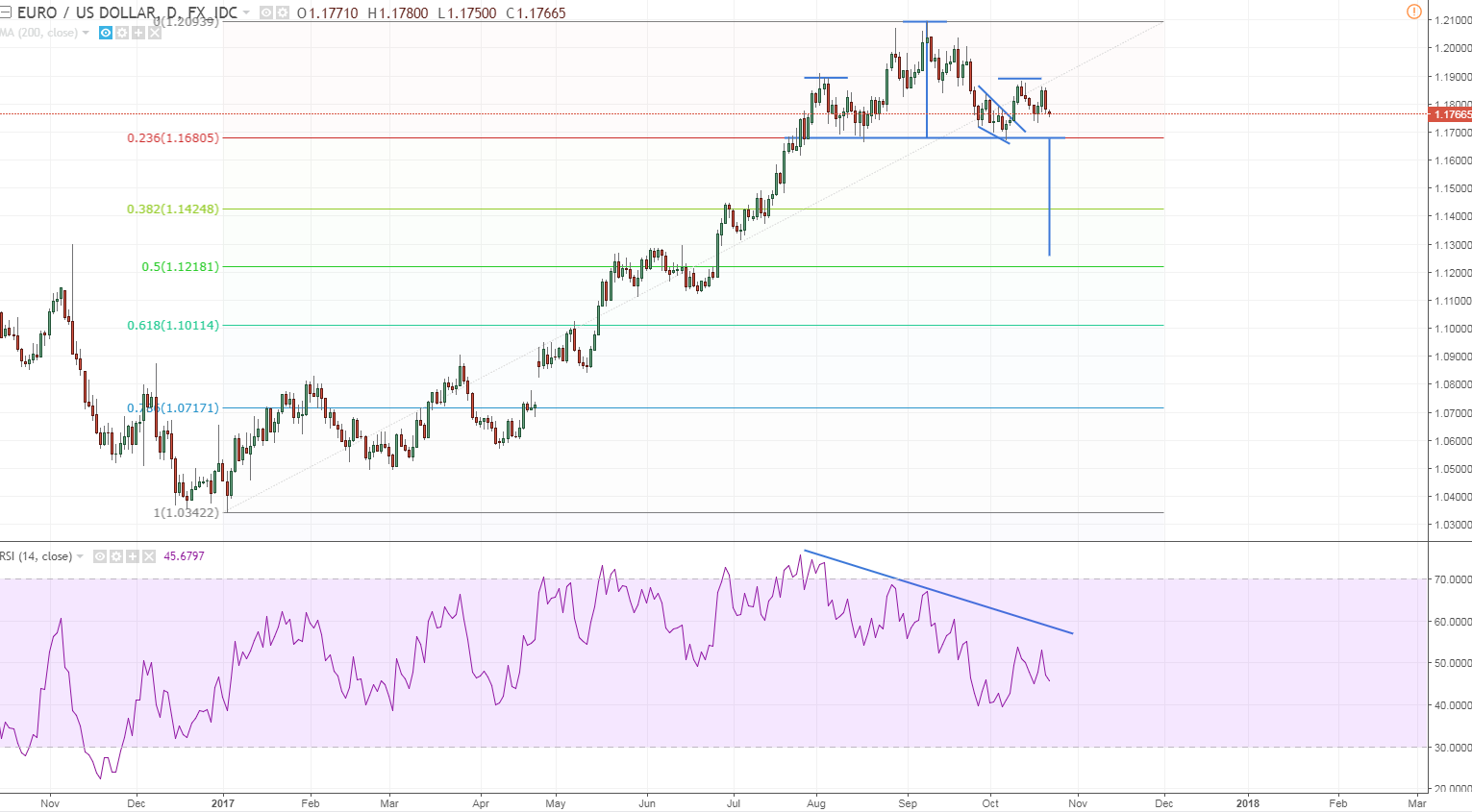
Task: Expand the RSI (14, close) dropdown arrow
Action: (x=80, y=556)
